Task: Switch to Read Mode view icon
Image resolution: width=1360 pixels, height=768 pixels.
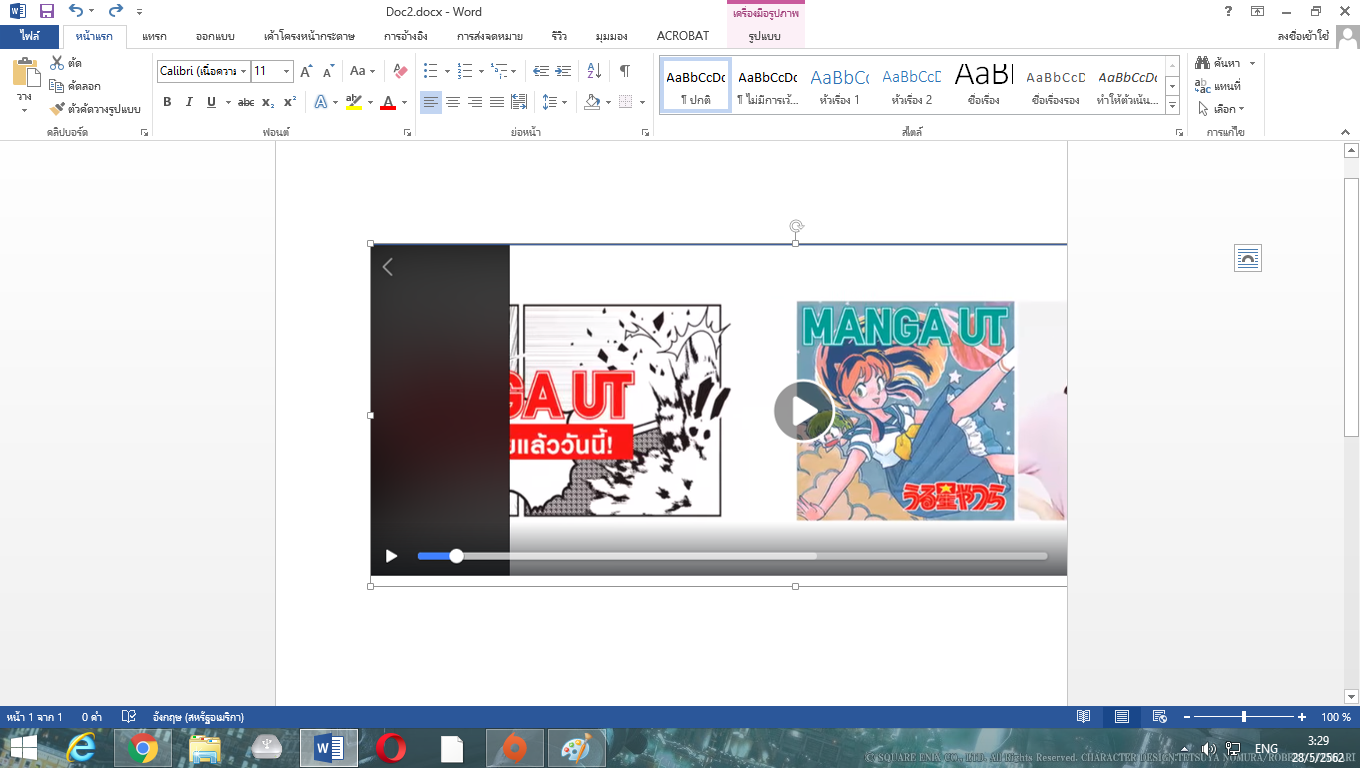Action: [1083, 717]
